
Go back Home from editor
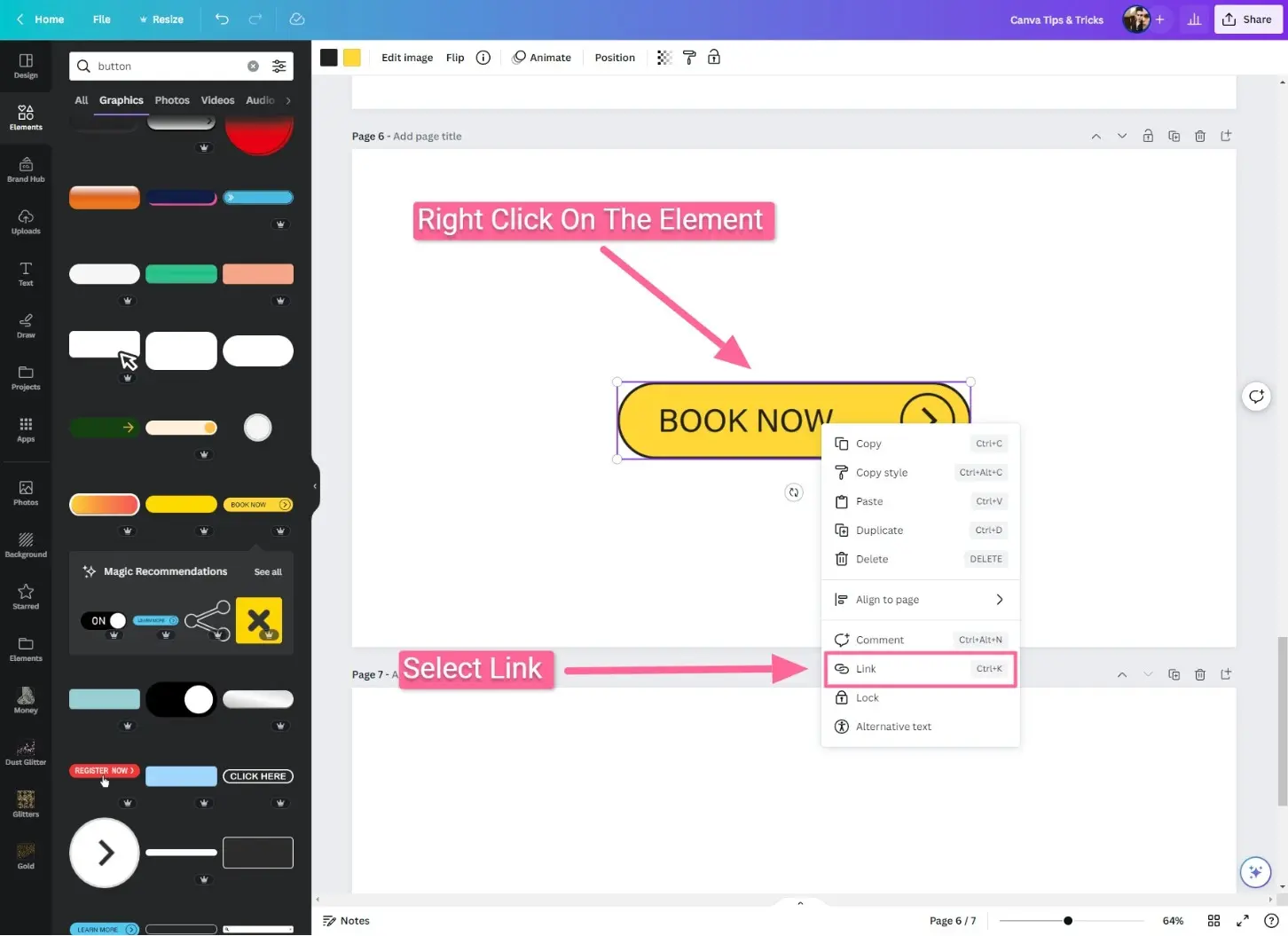coord(40,20)
